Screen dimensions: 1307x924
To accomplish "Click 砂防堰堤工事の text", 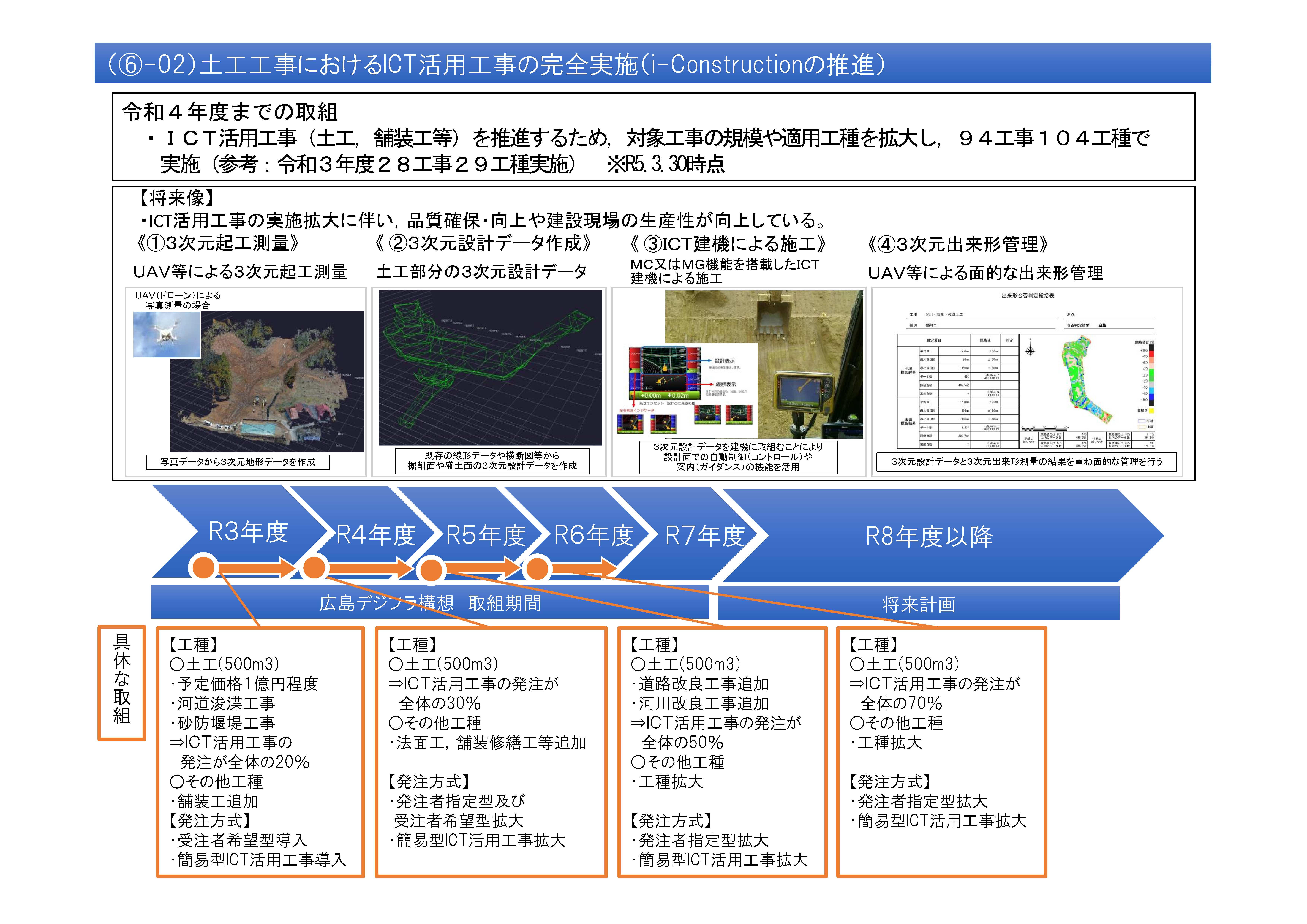I will (226, 723).
